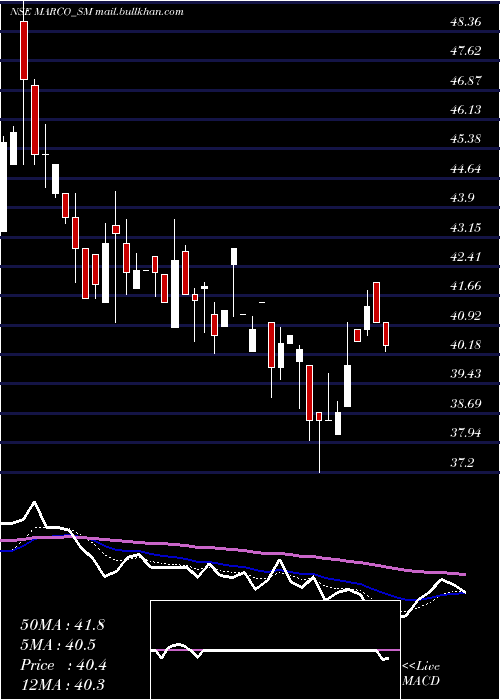The height and width of the screenshot is (700, 500).
Task: Click the 41.66 price axis label
Action: (466, 286)
